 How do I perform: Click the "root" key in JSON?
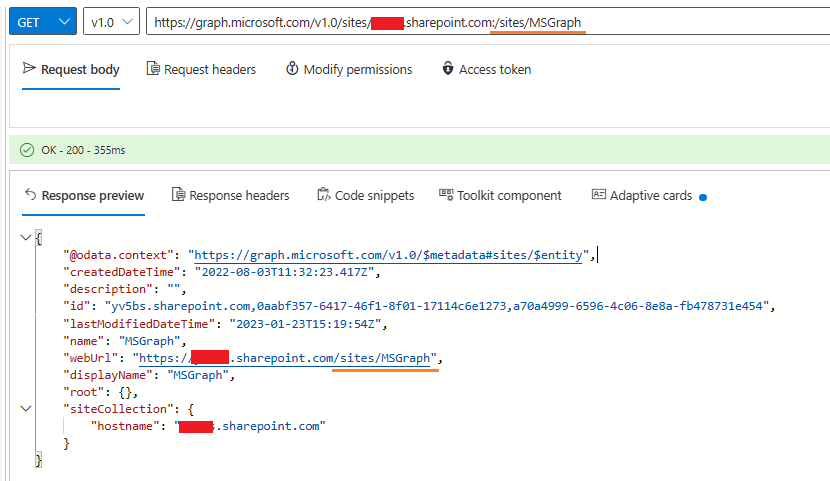coord(83,392)
